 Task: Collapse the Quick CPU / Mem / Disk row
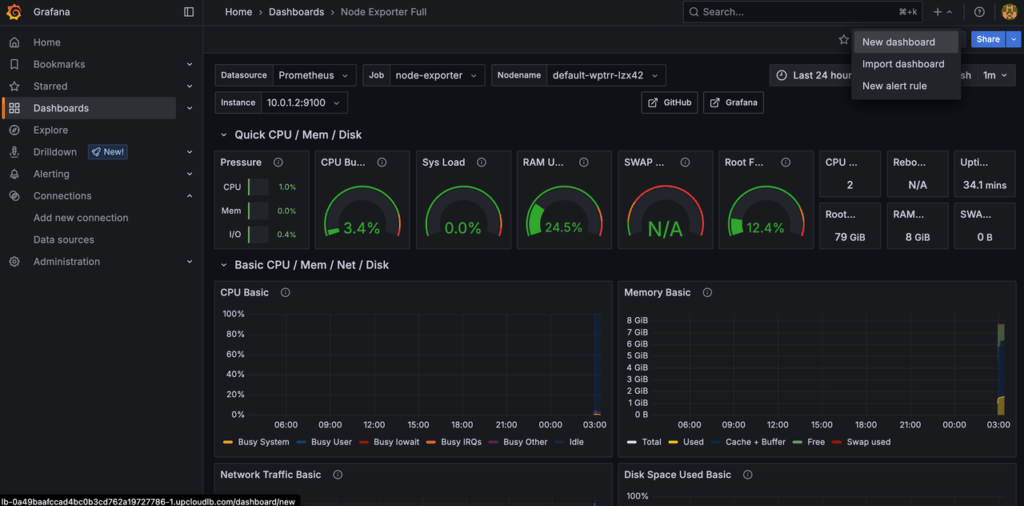pos(223,135)
